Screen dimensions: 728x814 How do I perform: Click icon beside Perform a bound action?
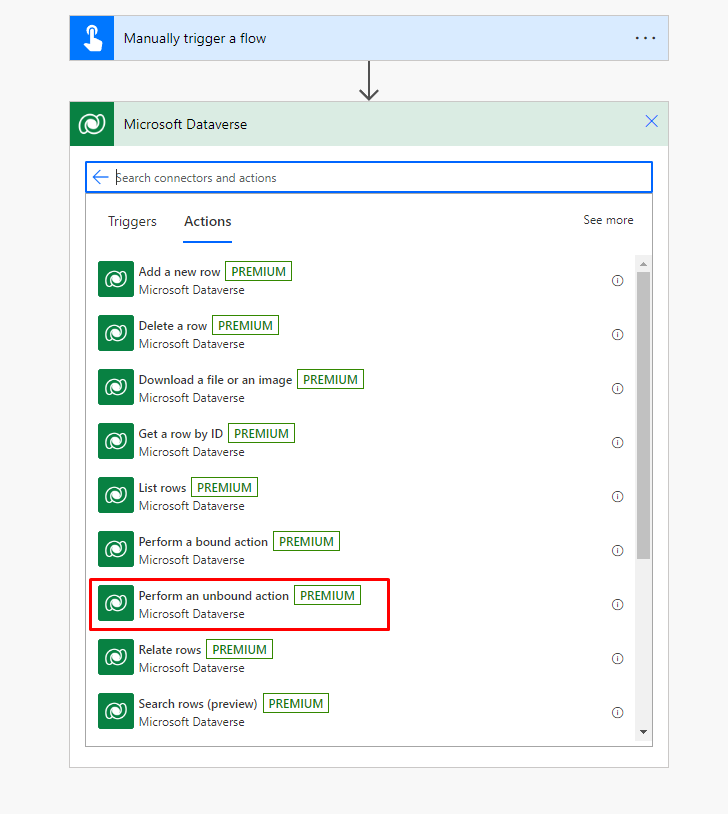point(116,549)
